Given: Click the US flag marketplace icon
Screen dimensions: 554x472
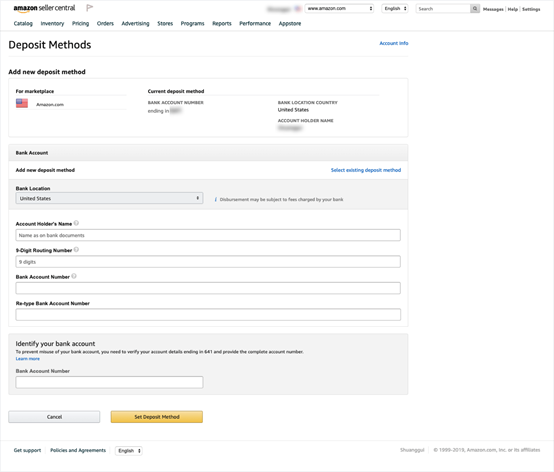Looking at the screenshot, I should [x=22, y=103].
